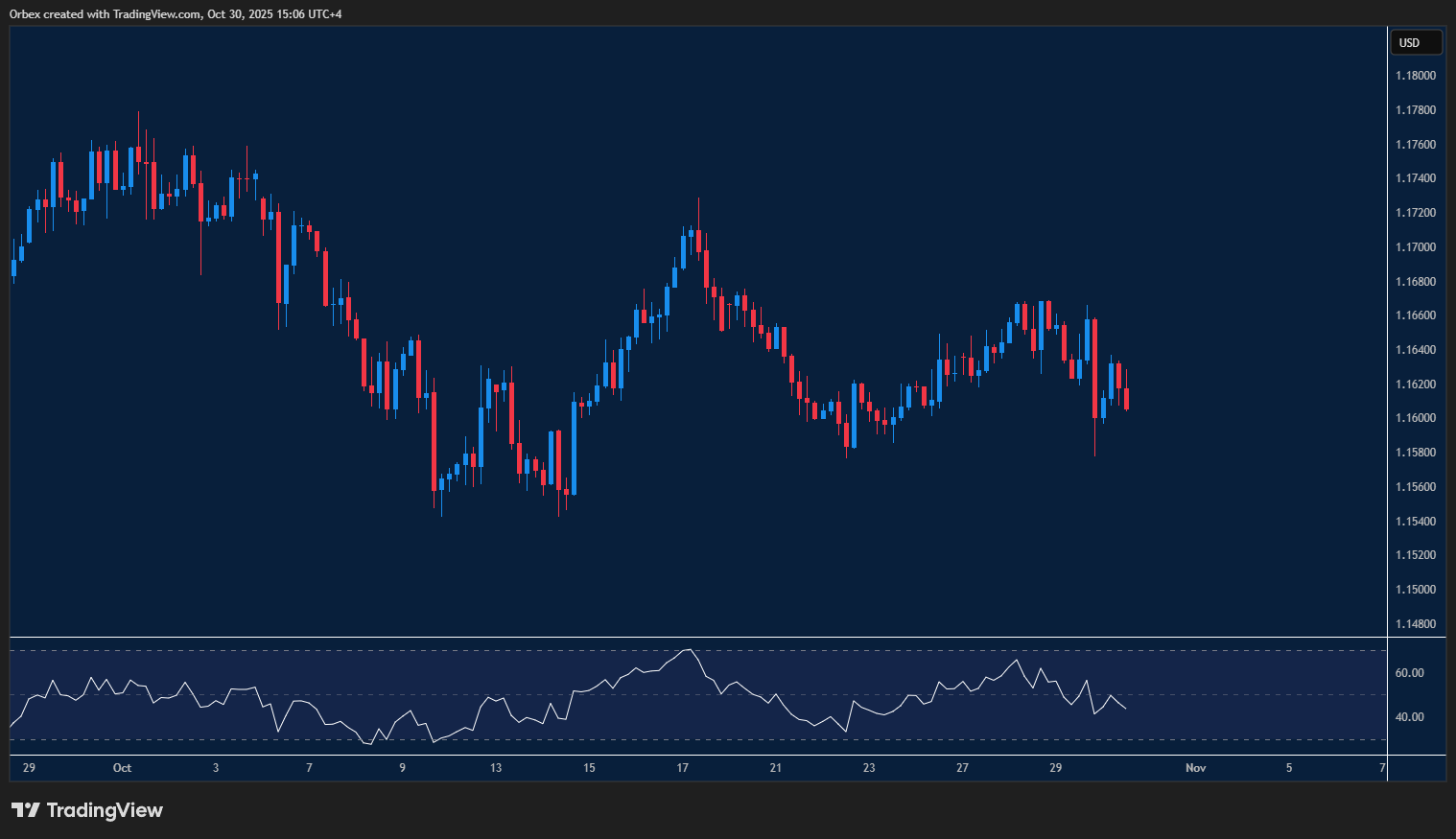Click the dashed oversold line in indicator pane

[x=671, y=740]
